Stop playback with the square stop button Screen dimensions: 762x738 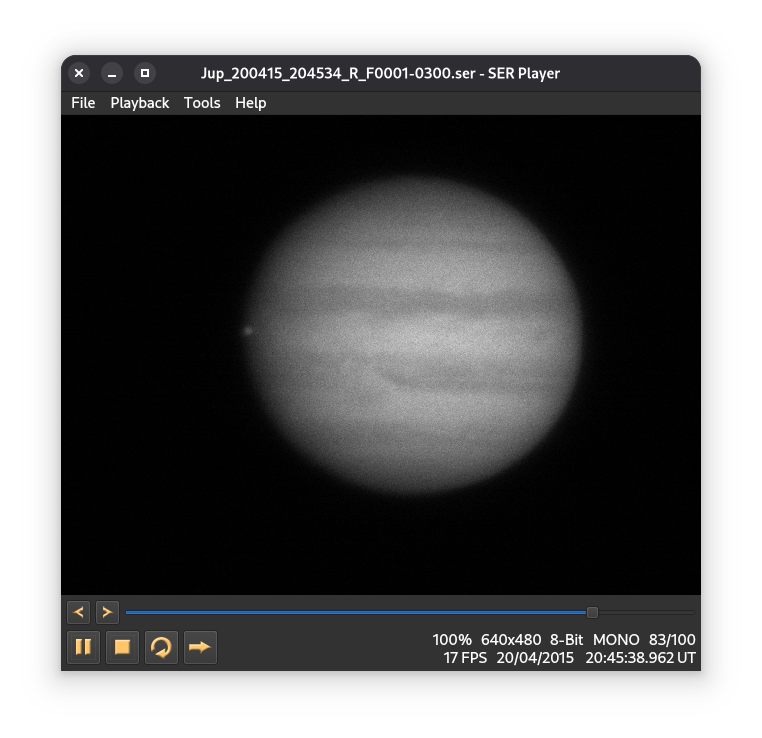pos(122,647)
